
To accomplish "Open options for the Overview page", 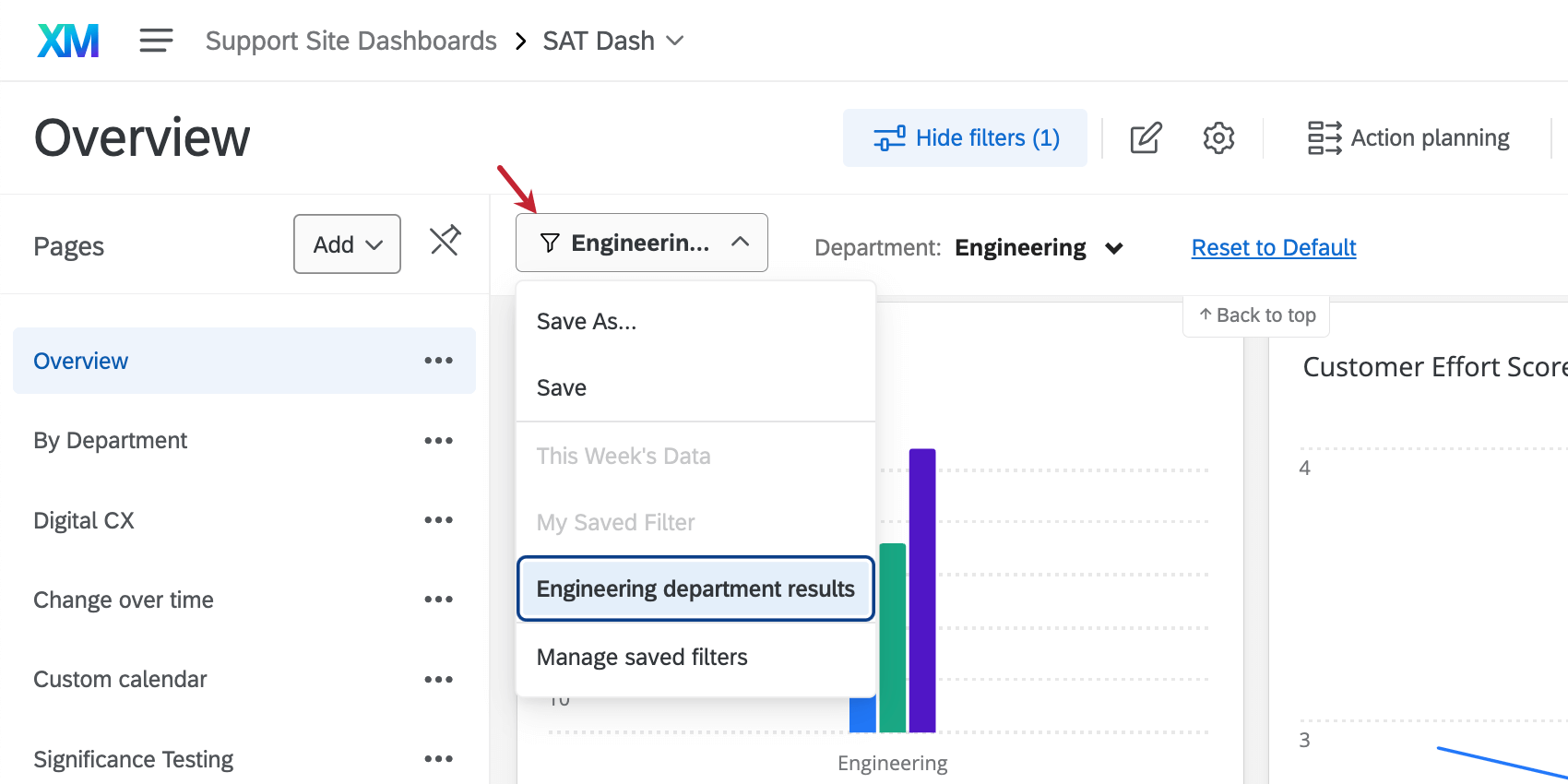I will pos(439,361).
